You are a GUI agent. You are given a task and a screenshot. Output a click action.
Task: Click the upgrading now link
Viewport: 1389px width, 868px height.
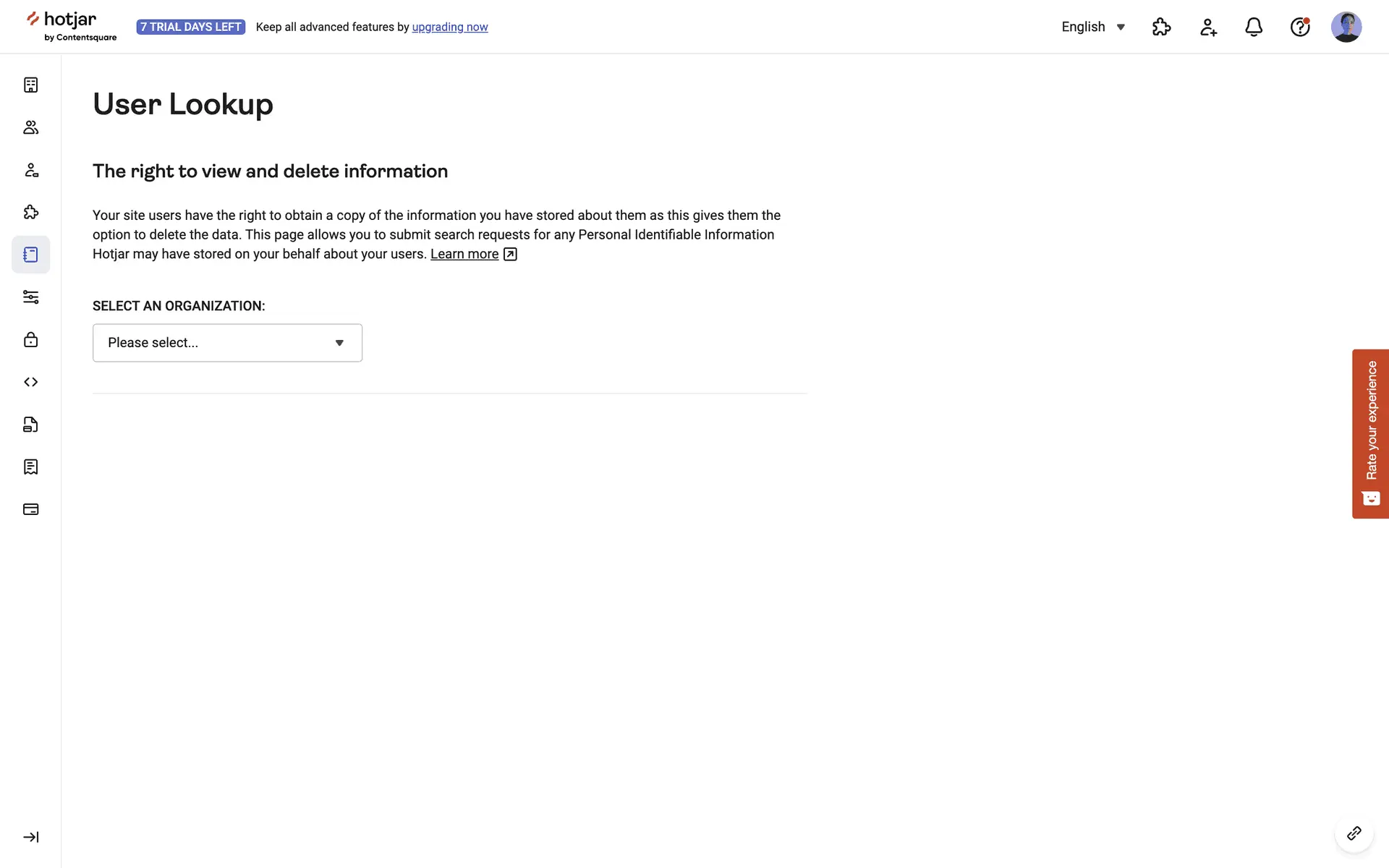[x=449, y=27]
